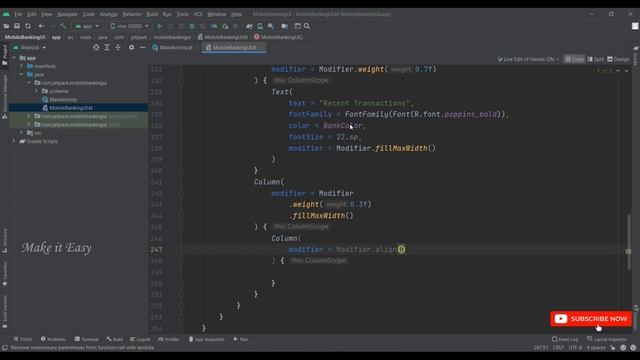Expand the res folder
This screenshot has height=360, width=640.
[22, 133]
